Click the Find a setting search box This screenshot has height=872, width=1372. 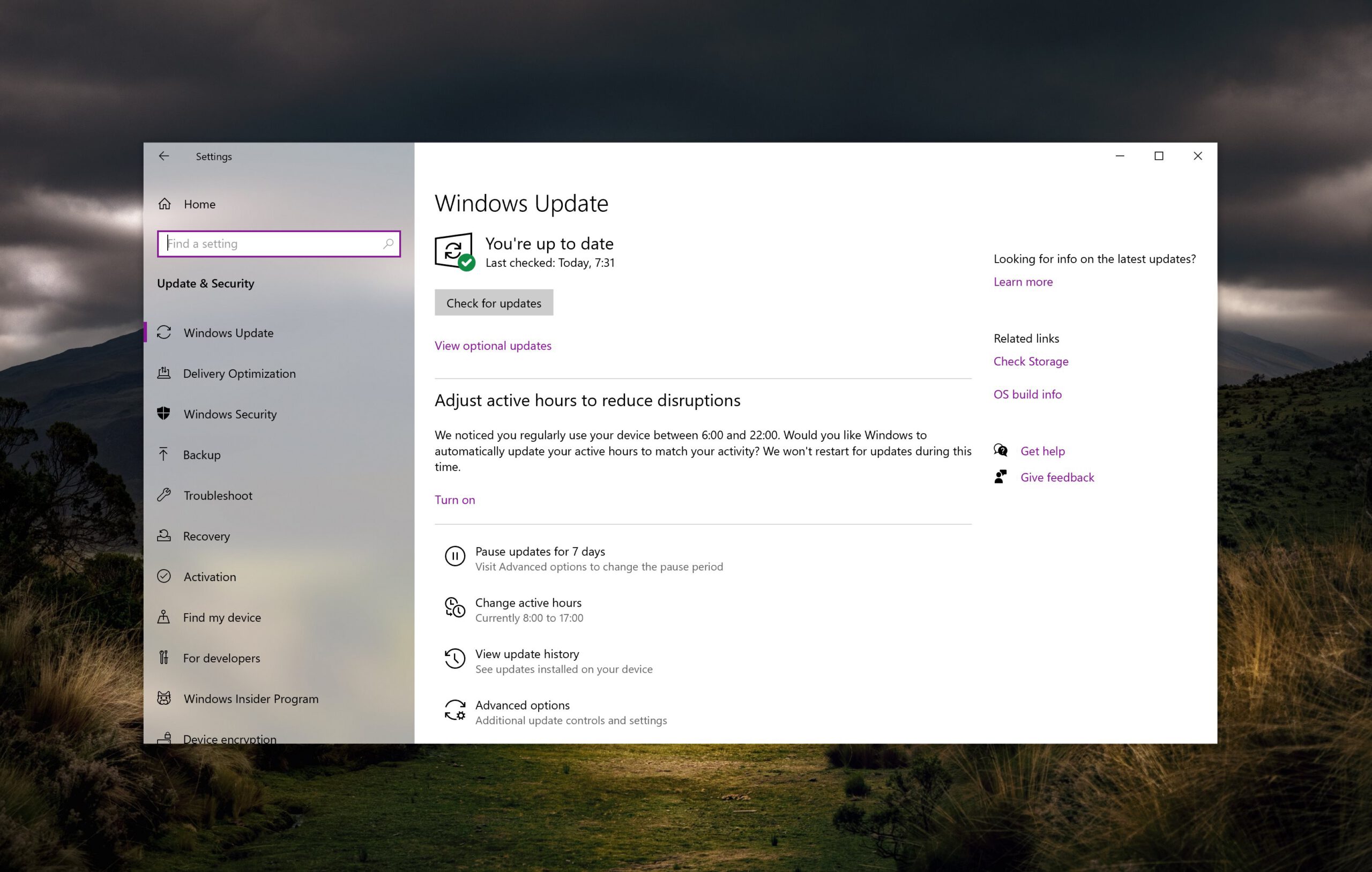268,243
